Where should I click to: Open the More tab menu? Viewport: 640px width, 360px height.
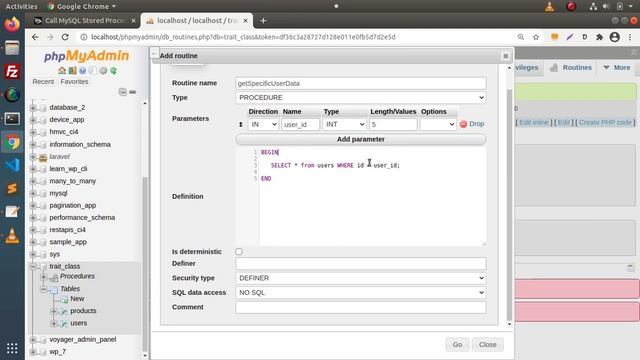pos(617,68)
